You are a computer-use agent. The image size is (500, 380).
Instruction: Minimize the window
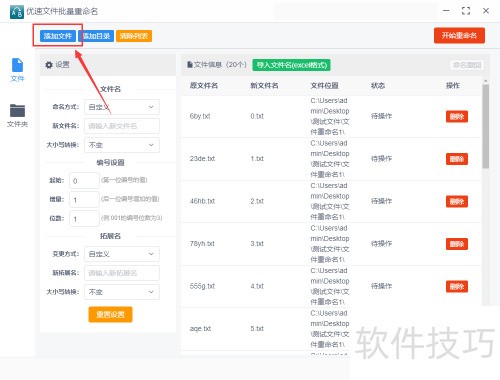point(446,11)
